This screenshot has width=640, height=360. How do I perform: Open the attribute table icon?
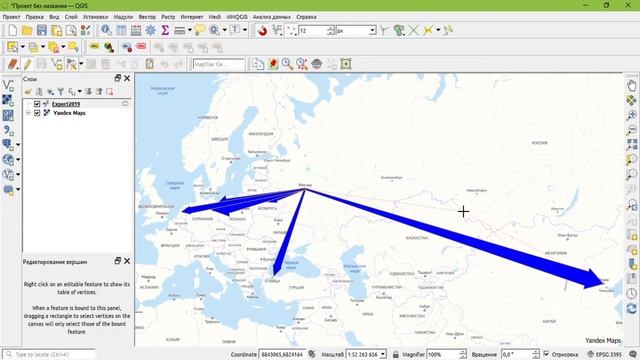[x=121, y=31]
